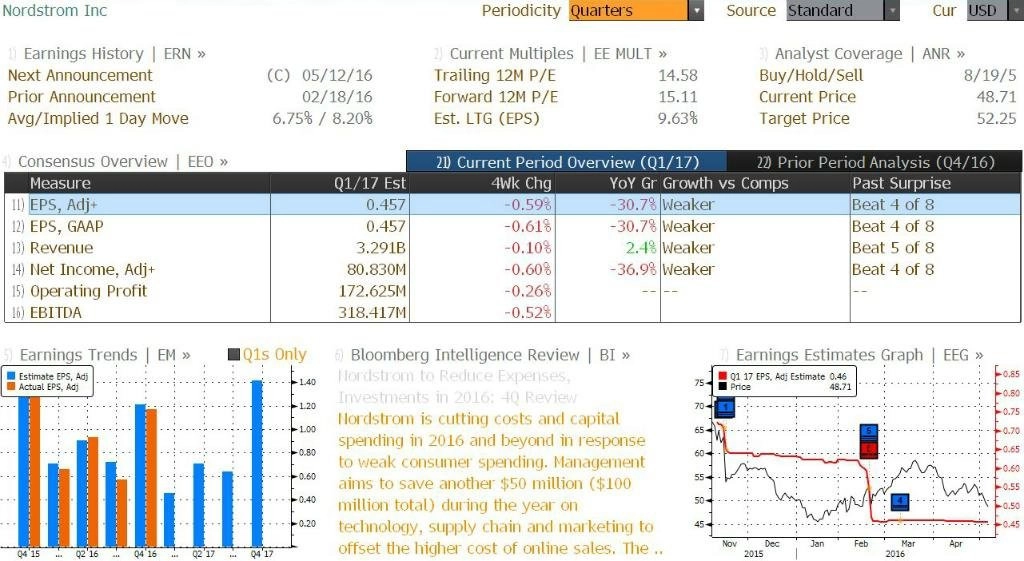Viewport: 1024px width, 561px height.
Task: Click blue Estimate EPS legend square
Action: 11,377
